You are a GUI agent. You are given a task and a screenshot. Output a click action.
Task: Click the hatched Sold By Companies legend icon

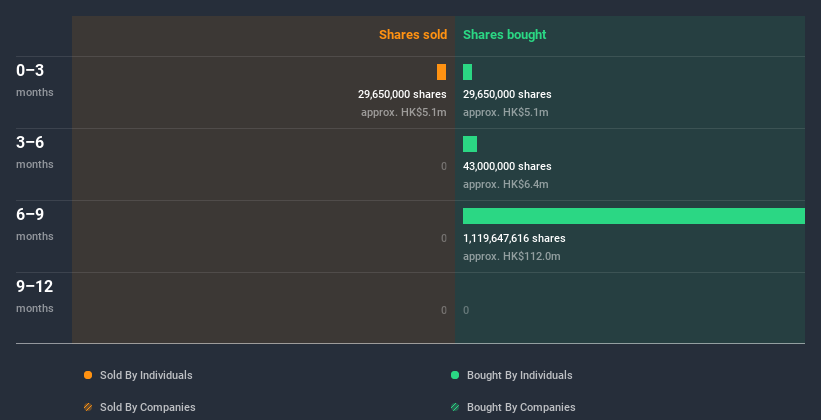(88, 407)
